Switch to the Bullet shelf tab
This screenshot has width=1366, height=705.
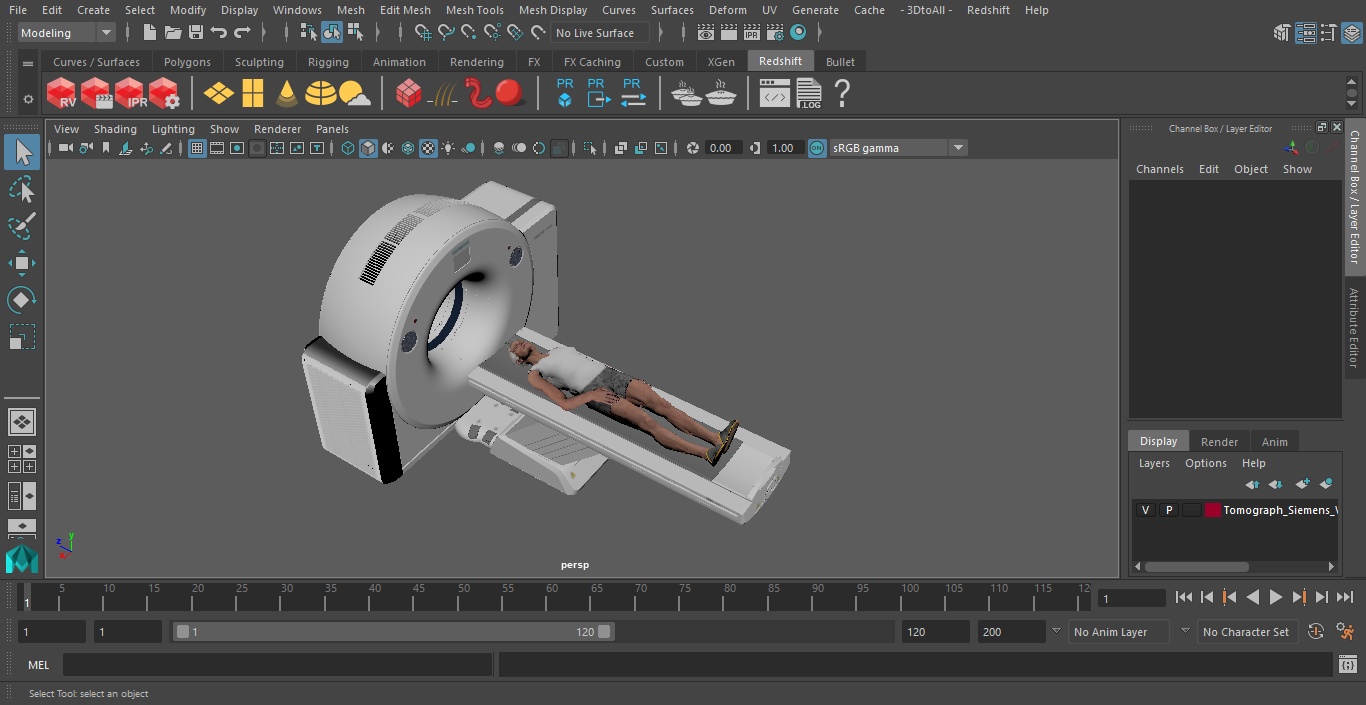pyautogui.click(x=840, y=62)
